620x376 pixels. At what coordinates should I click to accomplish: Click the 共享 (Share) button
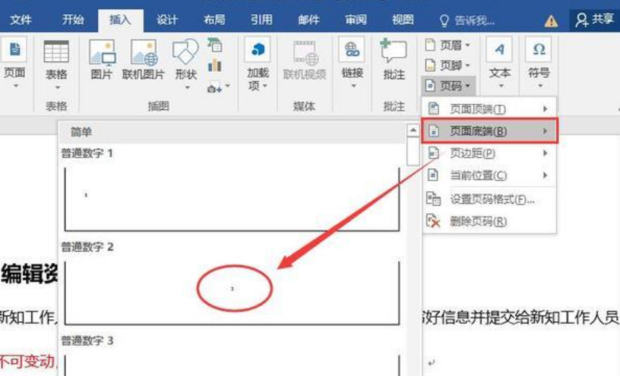594,19
